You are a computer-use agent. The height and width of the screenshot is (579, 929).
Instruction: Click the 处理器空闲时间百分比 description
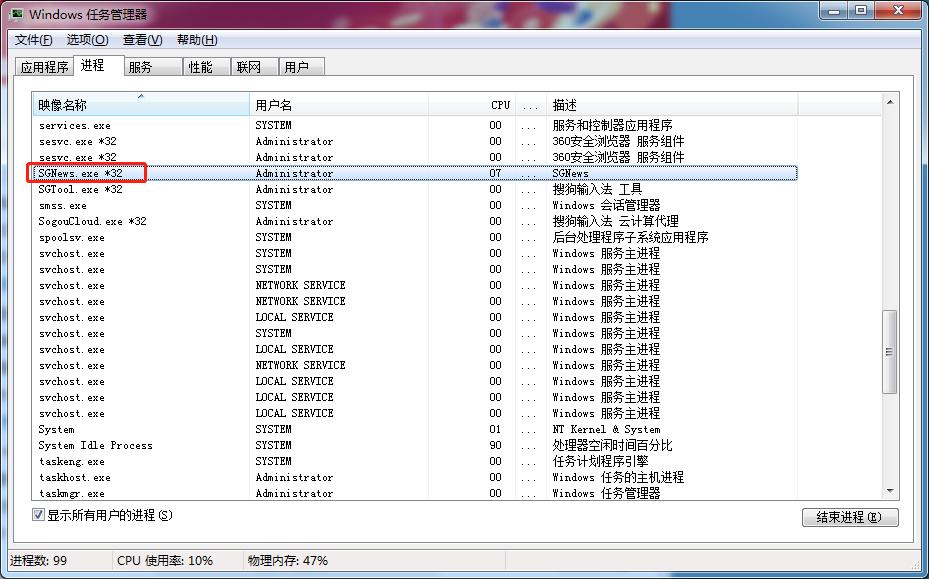coord(612,445)
